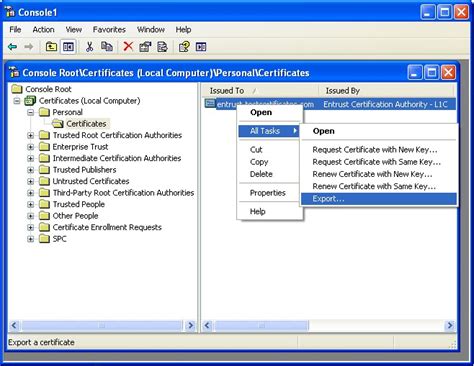Click the Back arrow toolbar icon
This screenshot has height=366, width=474.
(13, 47)
